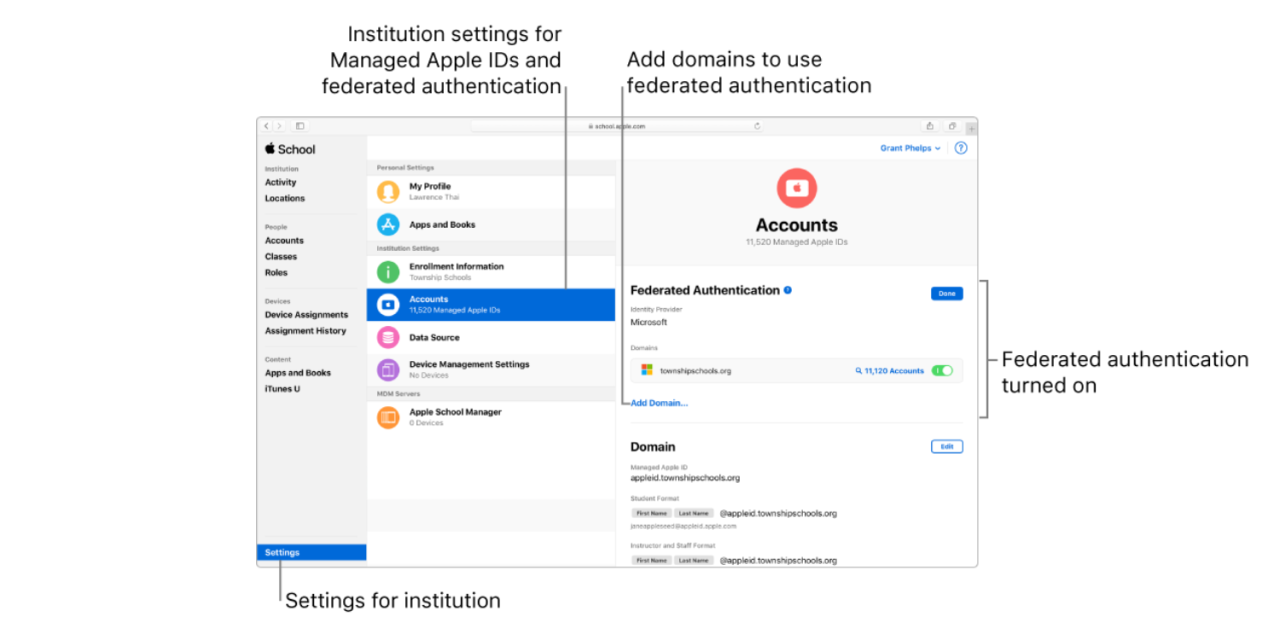The height and width of the screenshot is (640, 1280).
Task: Edit the Domain settings
Action: (x=946, y=447)
